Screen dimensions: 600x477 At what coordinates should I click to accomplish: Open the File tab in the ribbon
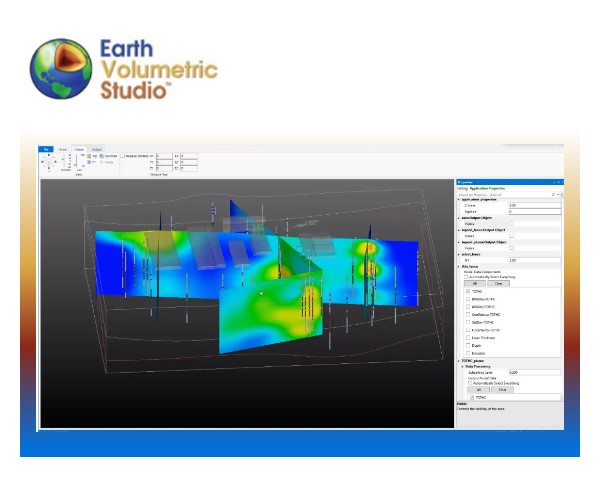[x=46, y=149]
